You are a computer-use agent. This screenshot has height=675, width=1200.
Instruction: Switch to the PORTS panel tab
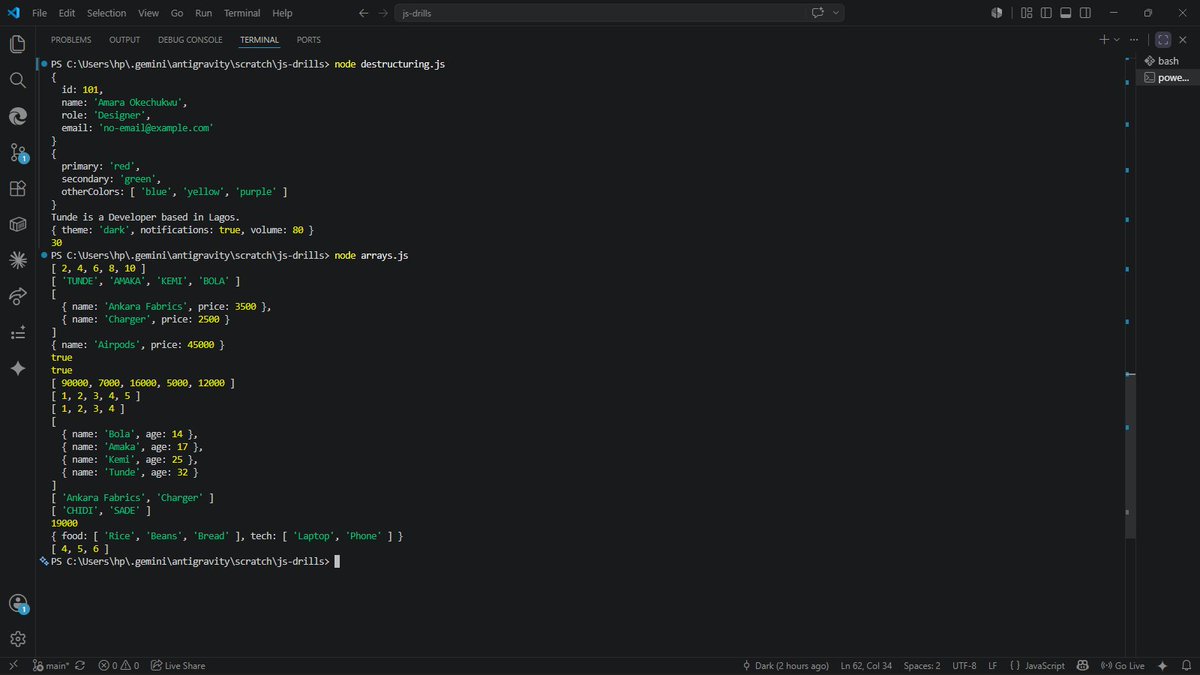tap(309, 40)
